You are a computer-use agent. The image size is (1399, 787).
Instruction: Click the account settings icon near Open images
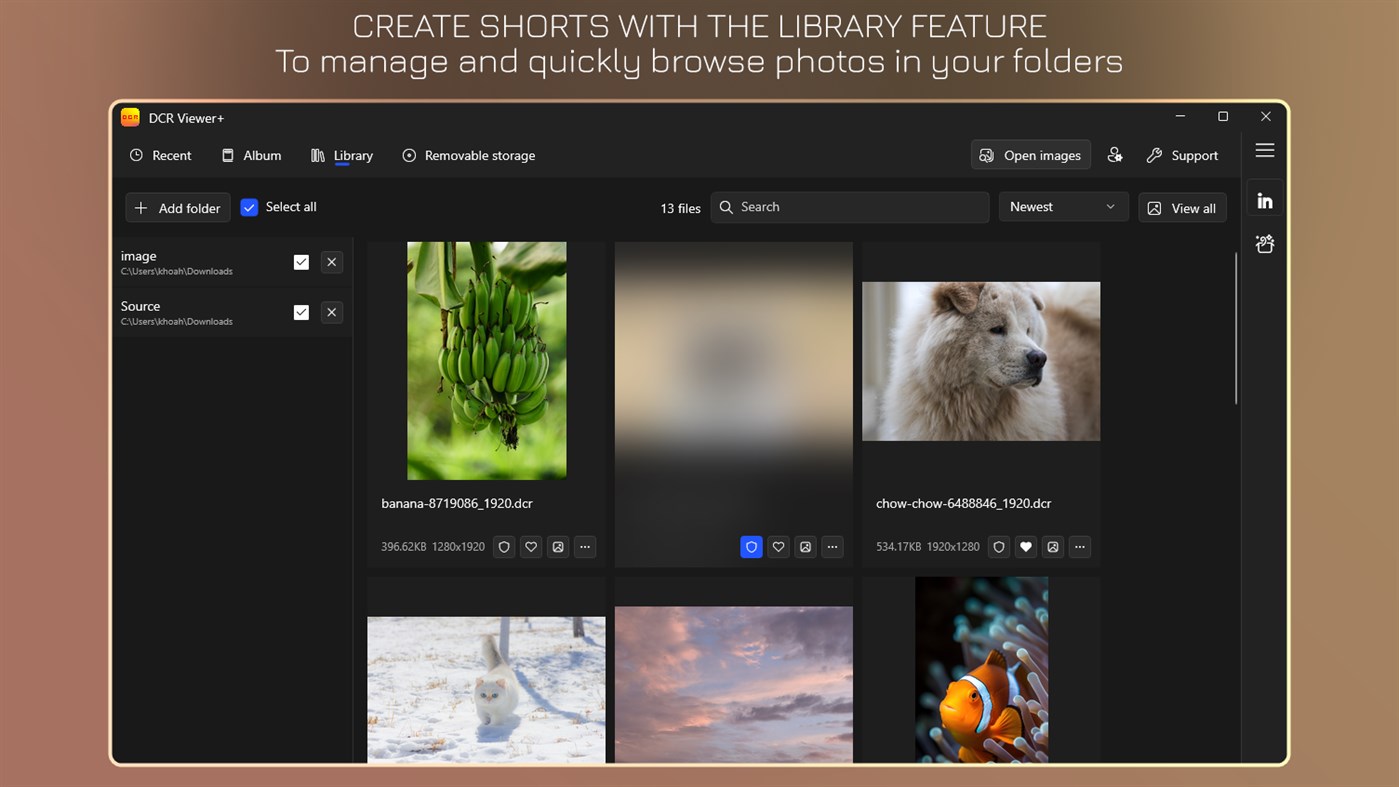point(1115,155)
